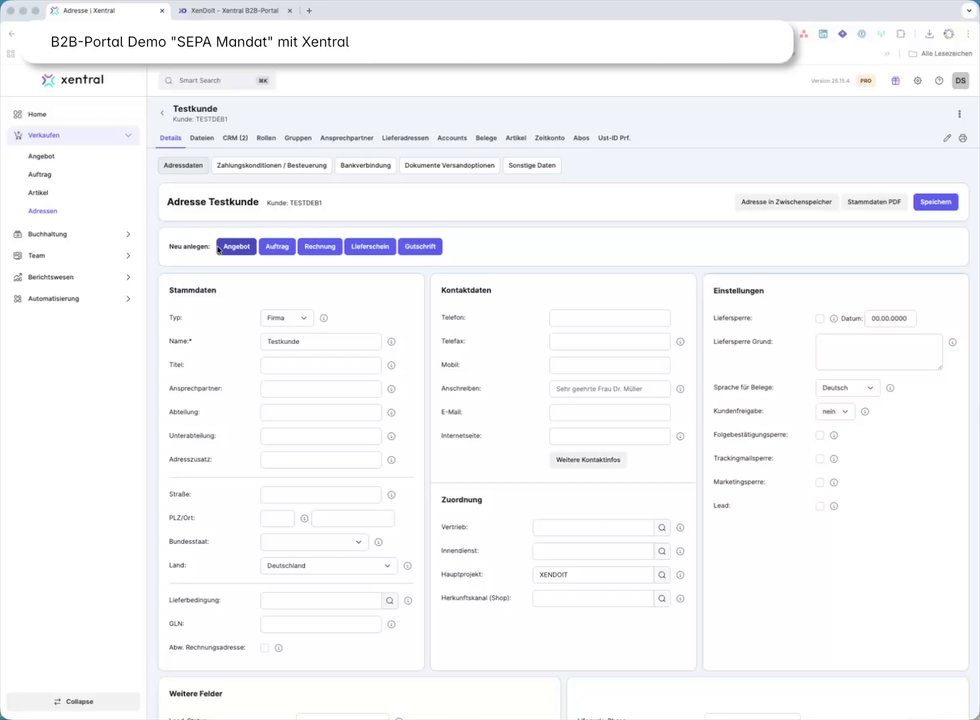Create new Angebot via button
Image resolution: width=980 pixels, height=720 pixels.
(236, 247)
